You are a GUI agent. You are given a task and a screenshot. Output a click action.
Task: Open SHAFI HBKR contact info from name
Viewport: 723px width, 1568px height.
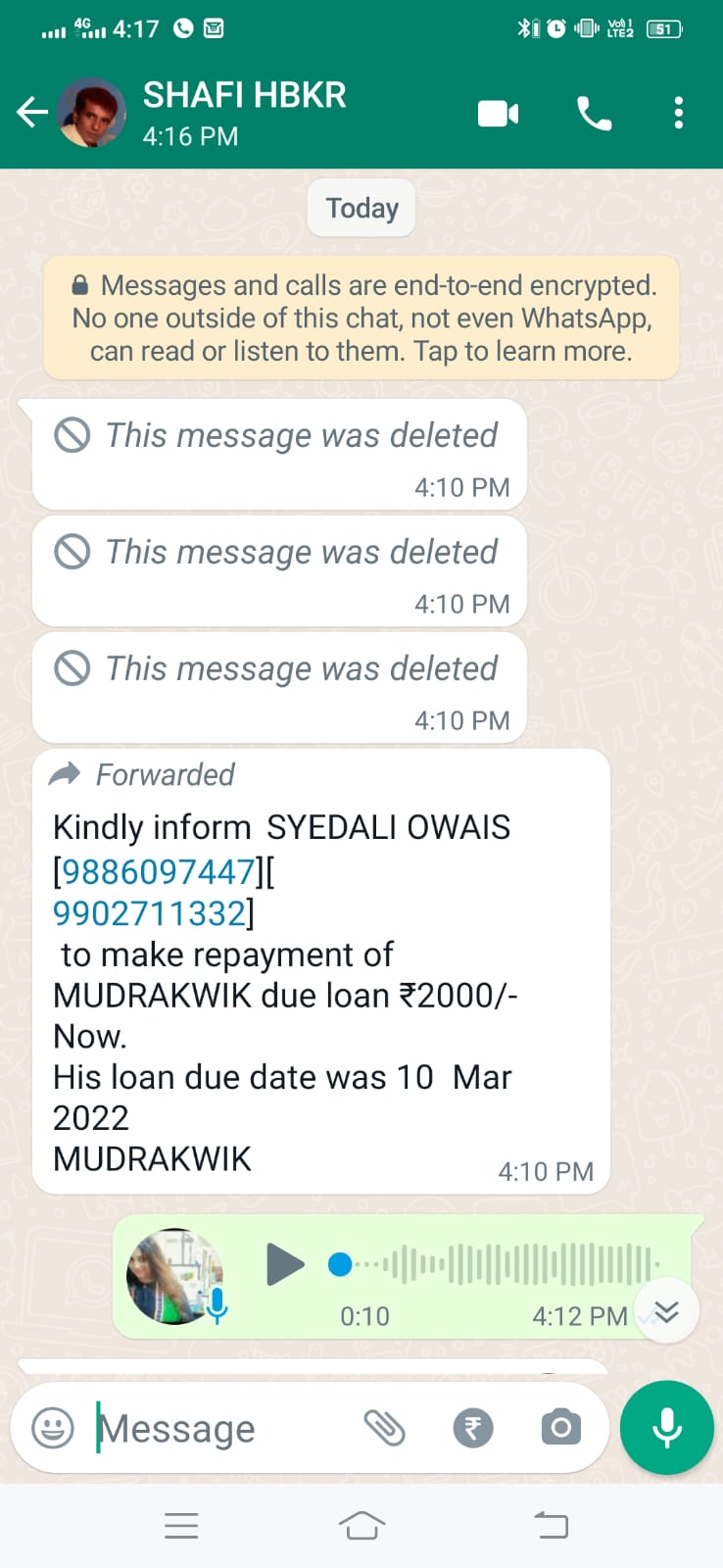click(x=245, y=96)
